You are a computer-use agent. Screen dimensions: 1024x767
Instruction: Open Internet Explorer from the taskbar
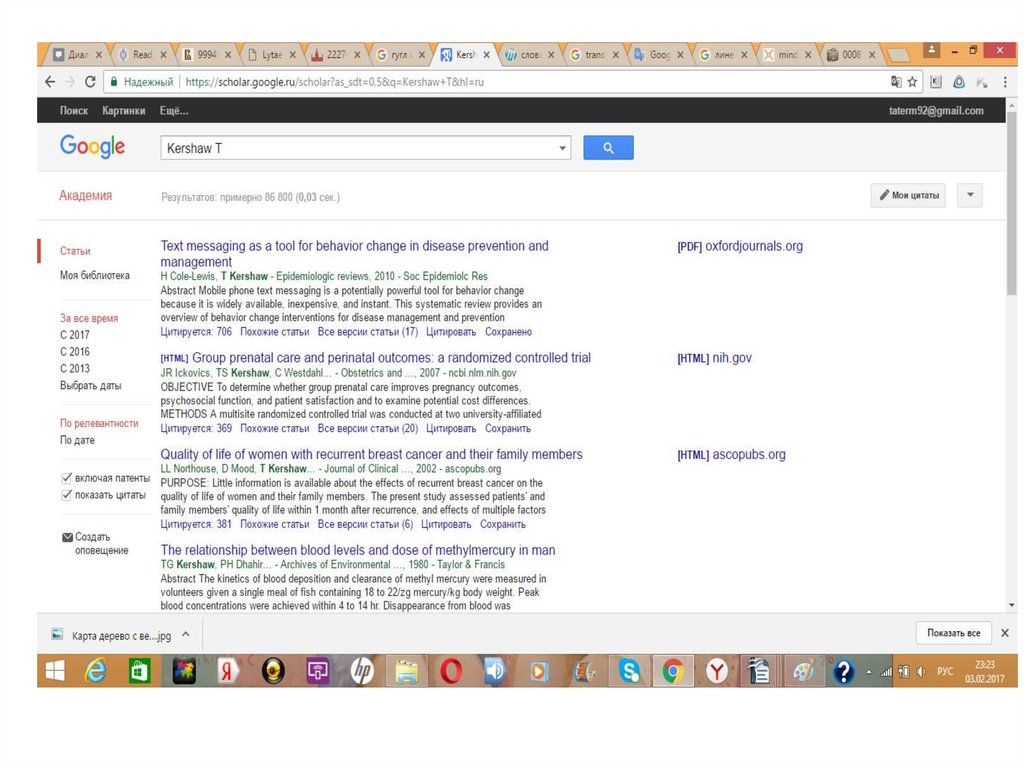(x=96, y=672)
